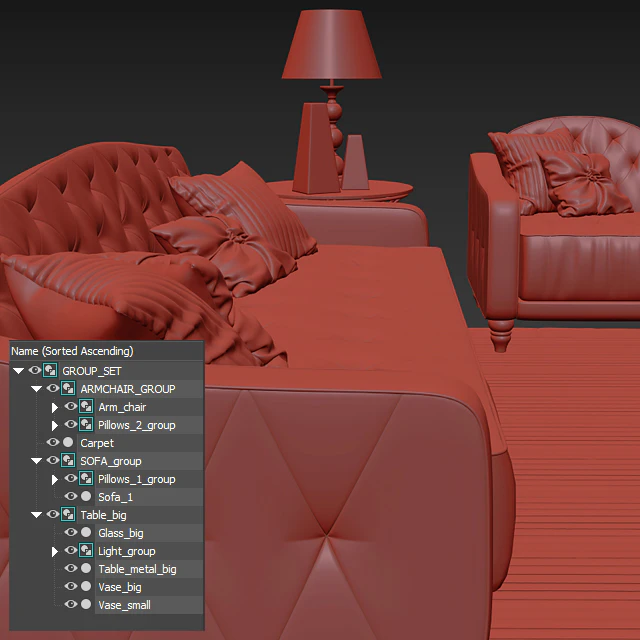
Task: Click the Sofa_1 object sphere icon
Action: click(x=86, y=496)
